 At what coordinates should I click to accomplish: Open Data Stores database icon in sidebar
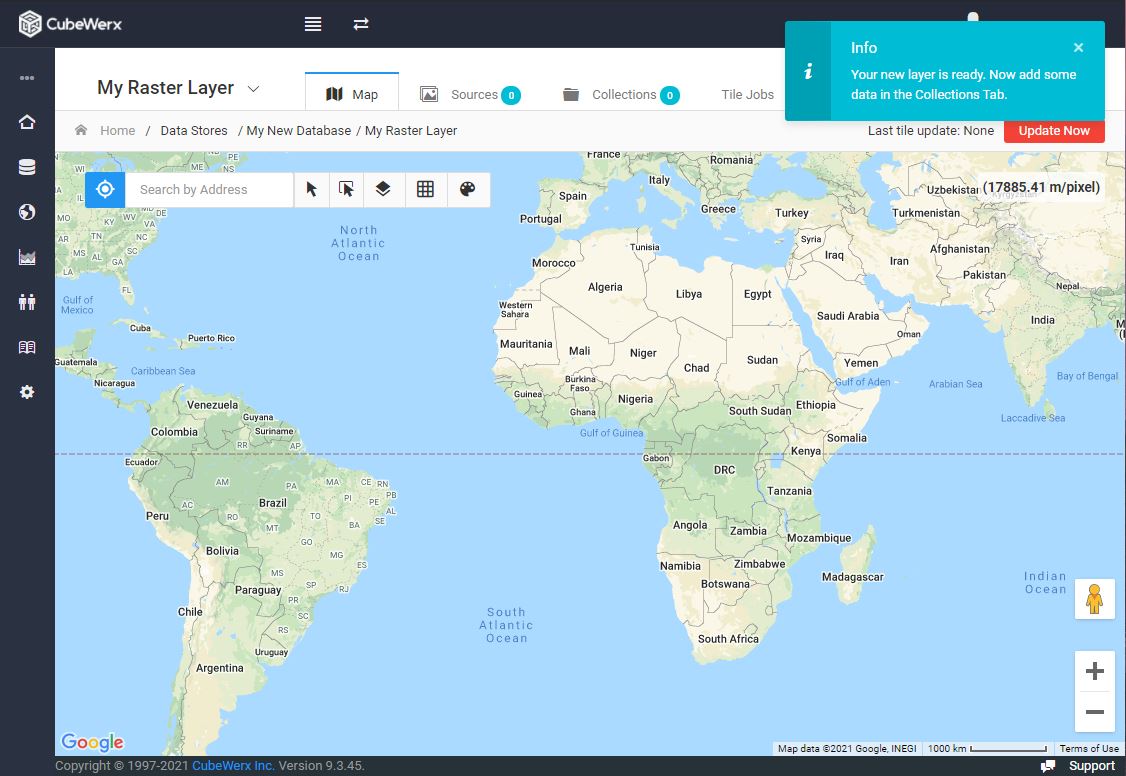pyautogui.click(x=27, y=167)
